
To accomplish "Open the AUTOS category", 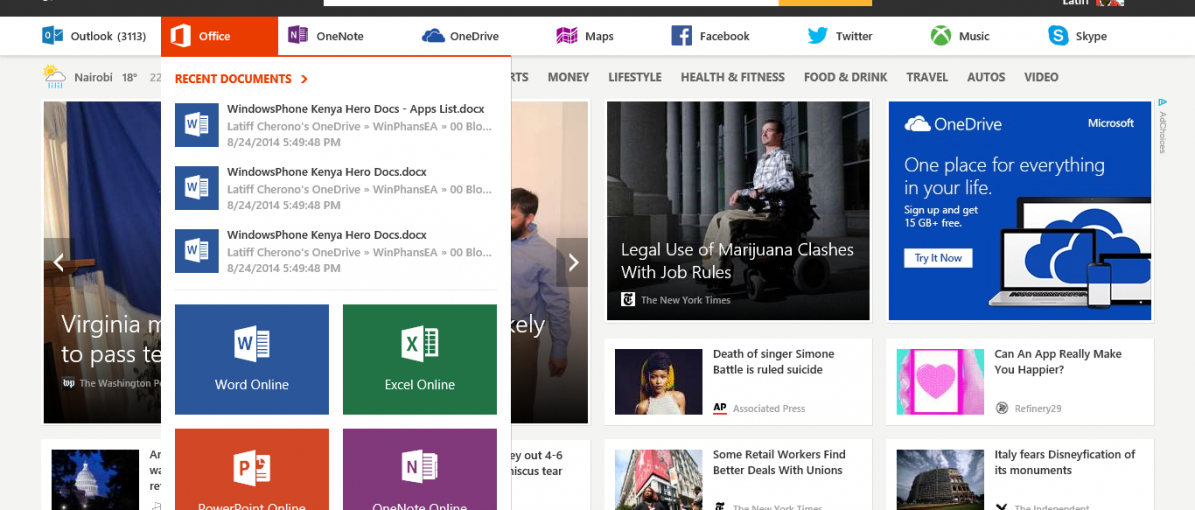I will tap(986, 77).
